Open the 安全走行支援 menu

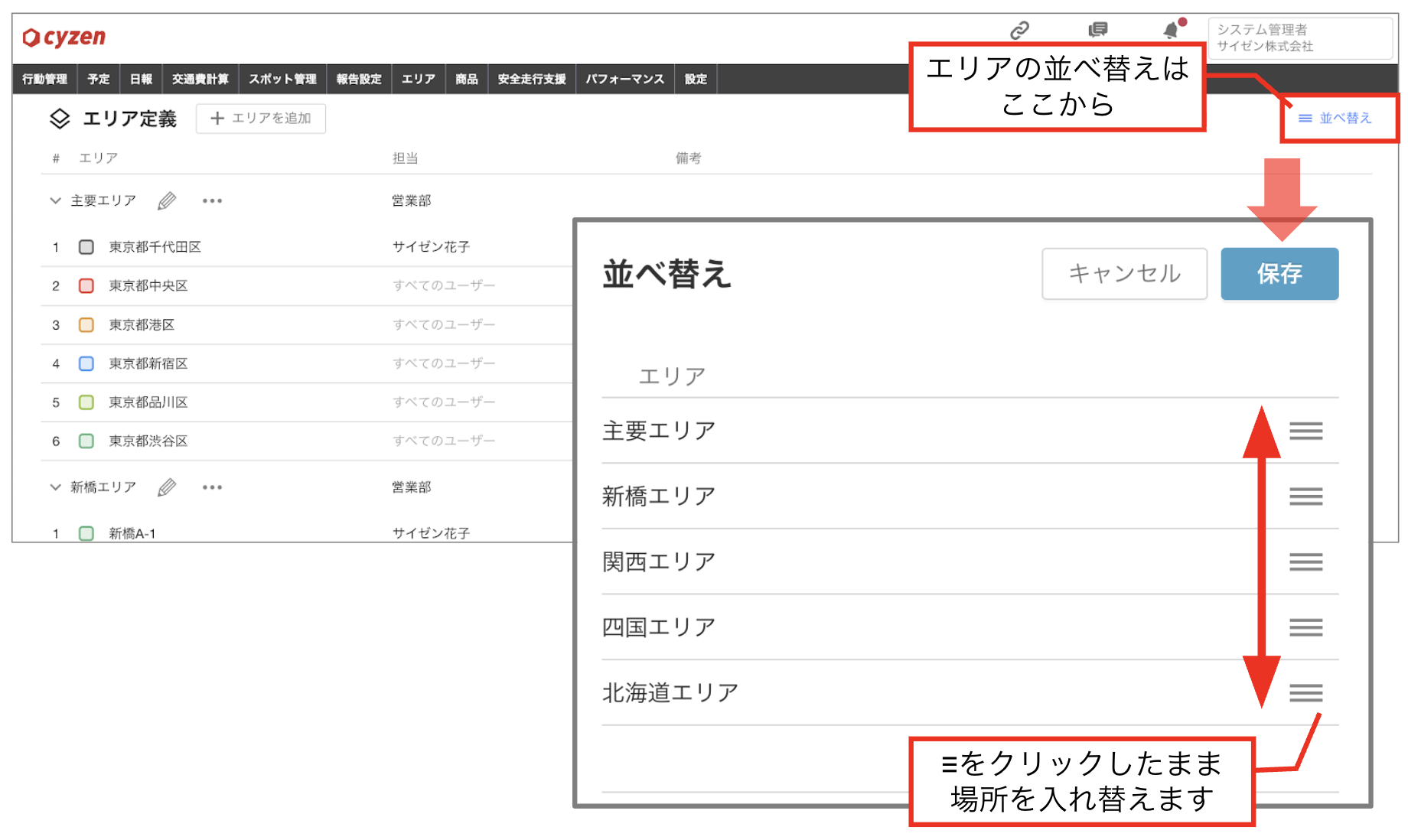point(532,79)
